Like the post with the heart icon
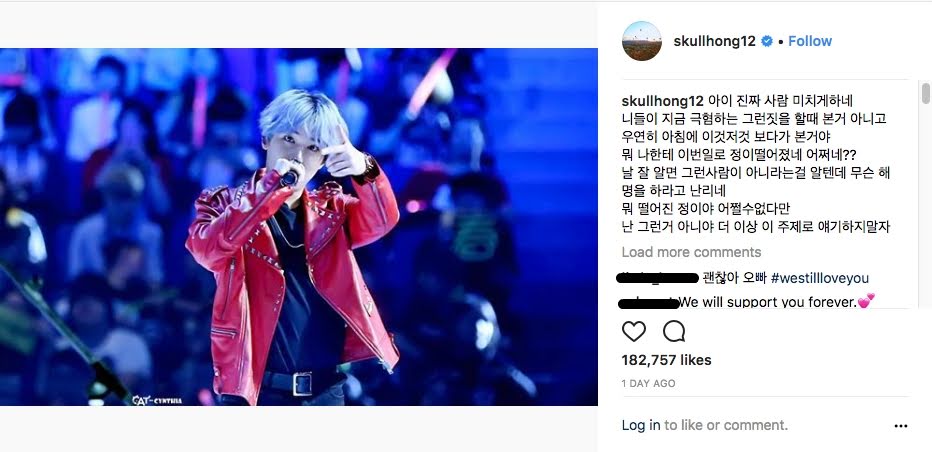This screenshot has height=452, width=932. click(634, 331)
